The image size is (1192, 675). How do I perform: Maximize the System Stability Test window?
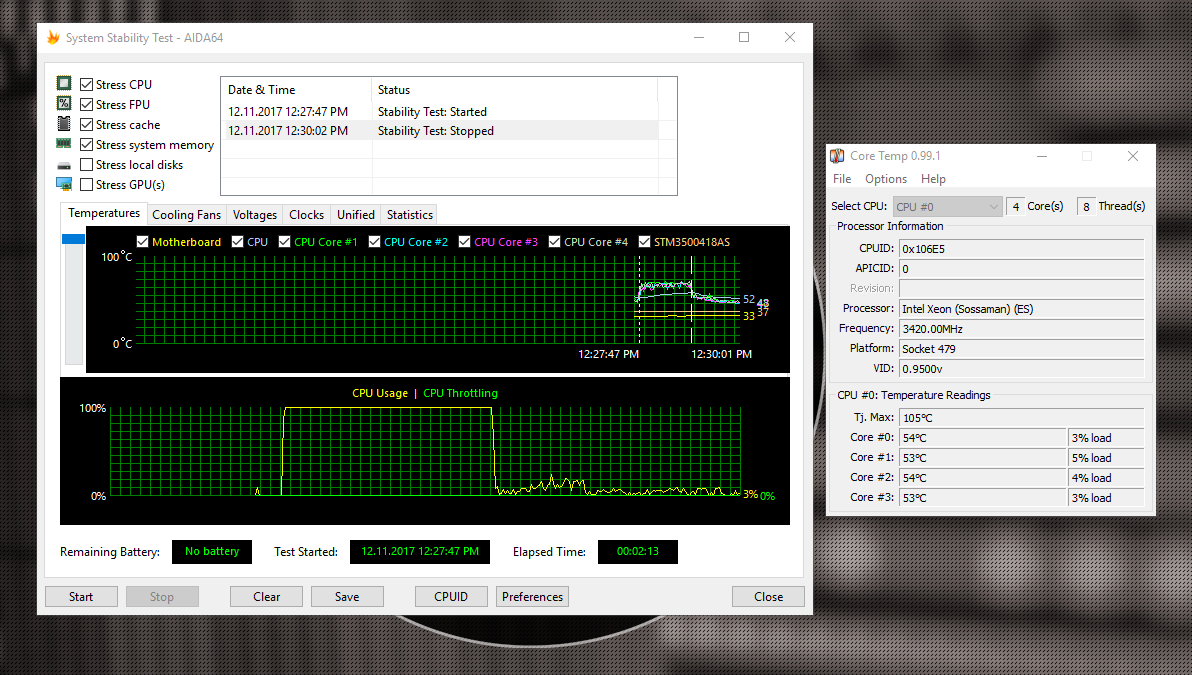[x=744, y=37]
